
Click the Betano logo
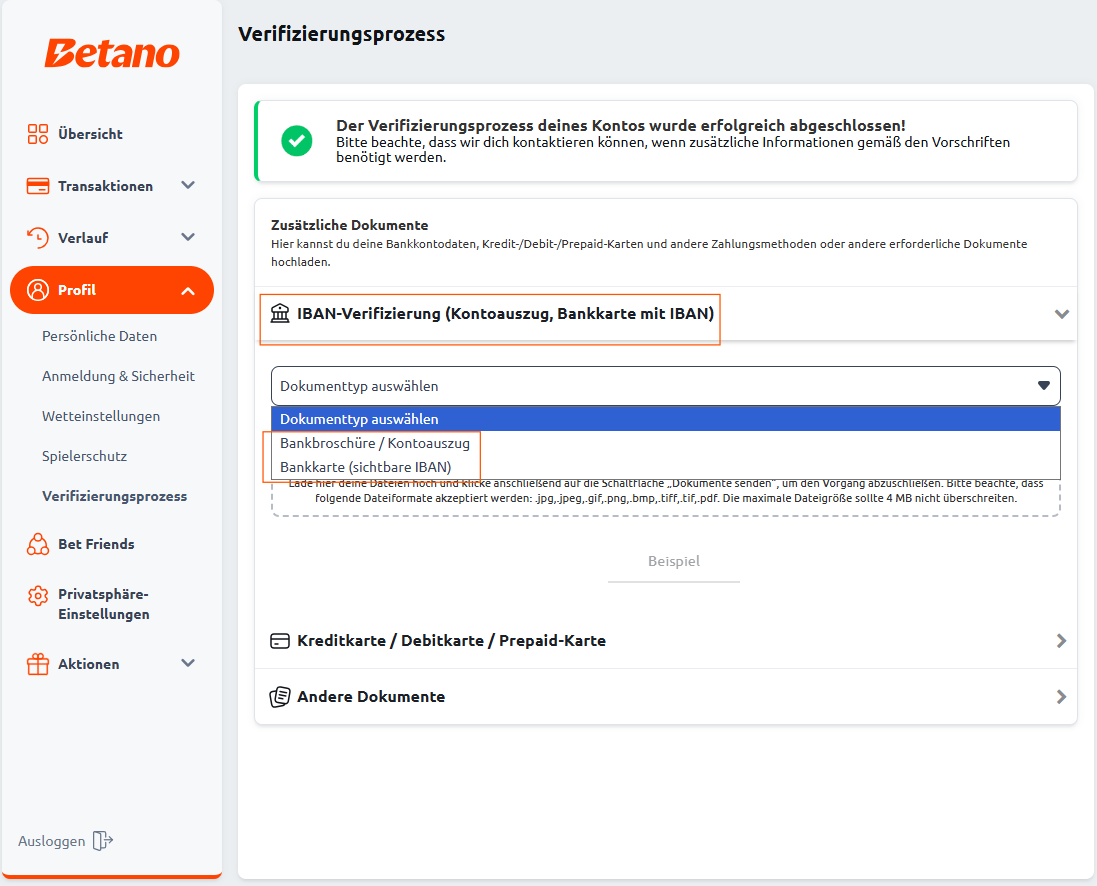[x=112, y=53]
